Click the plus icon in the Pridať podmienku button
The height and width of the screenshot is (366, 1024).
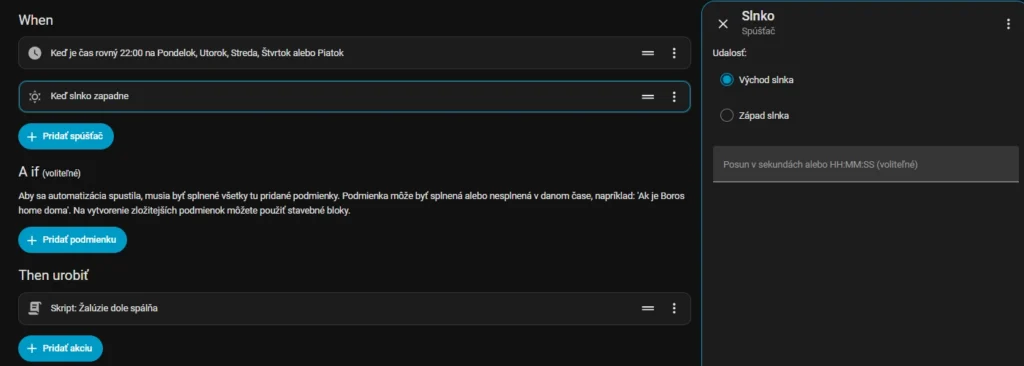32,241
